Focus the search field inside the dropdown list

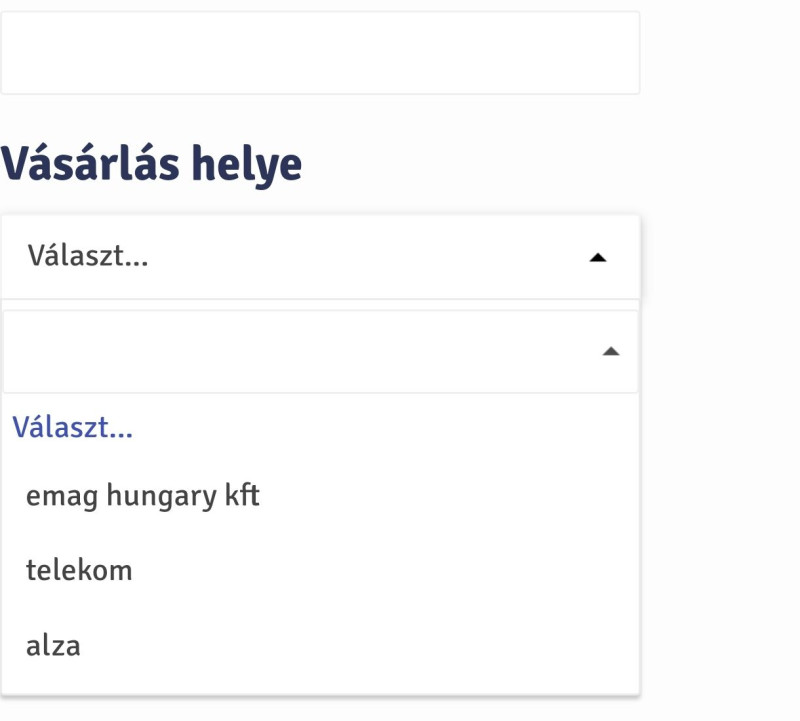300,352
